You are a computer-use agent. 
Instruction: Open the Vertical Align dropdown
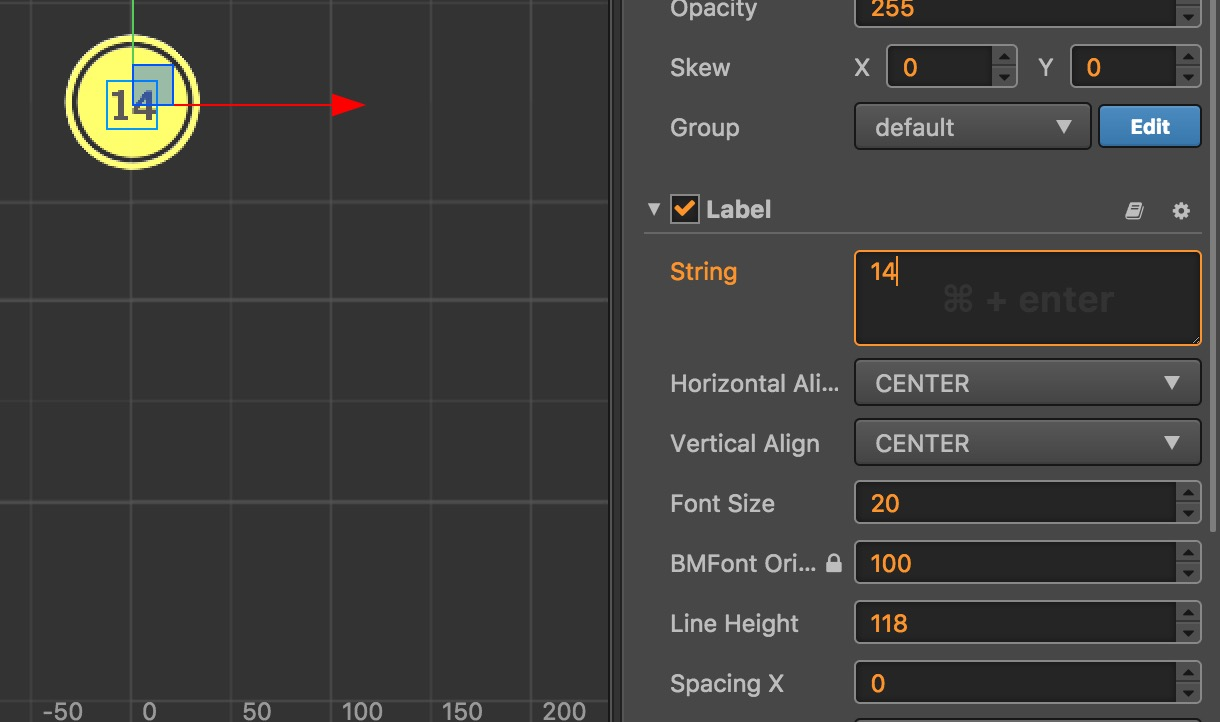pos(1027,444)
